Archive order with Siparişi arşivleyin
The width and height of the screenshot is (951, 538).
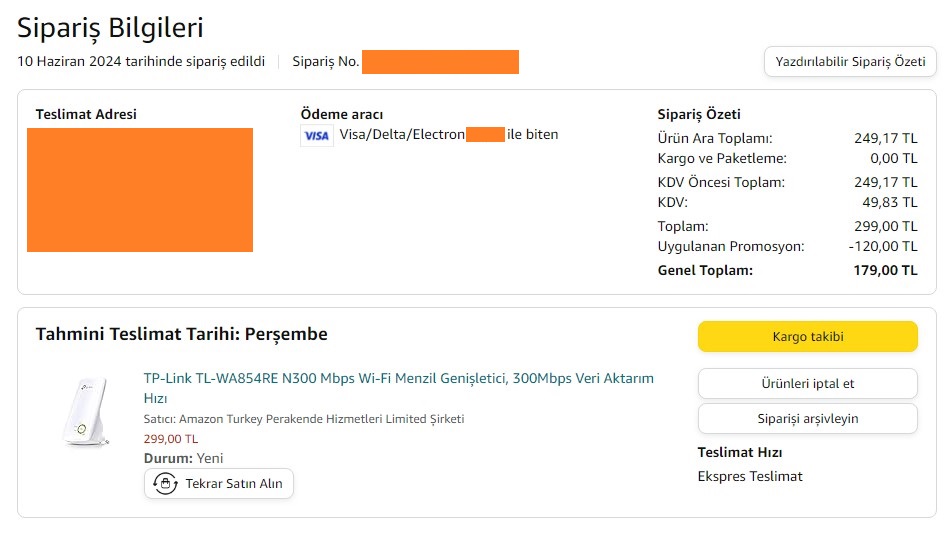click(x=807, y=419)
